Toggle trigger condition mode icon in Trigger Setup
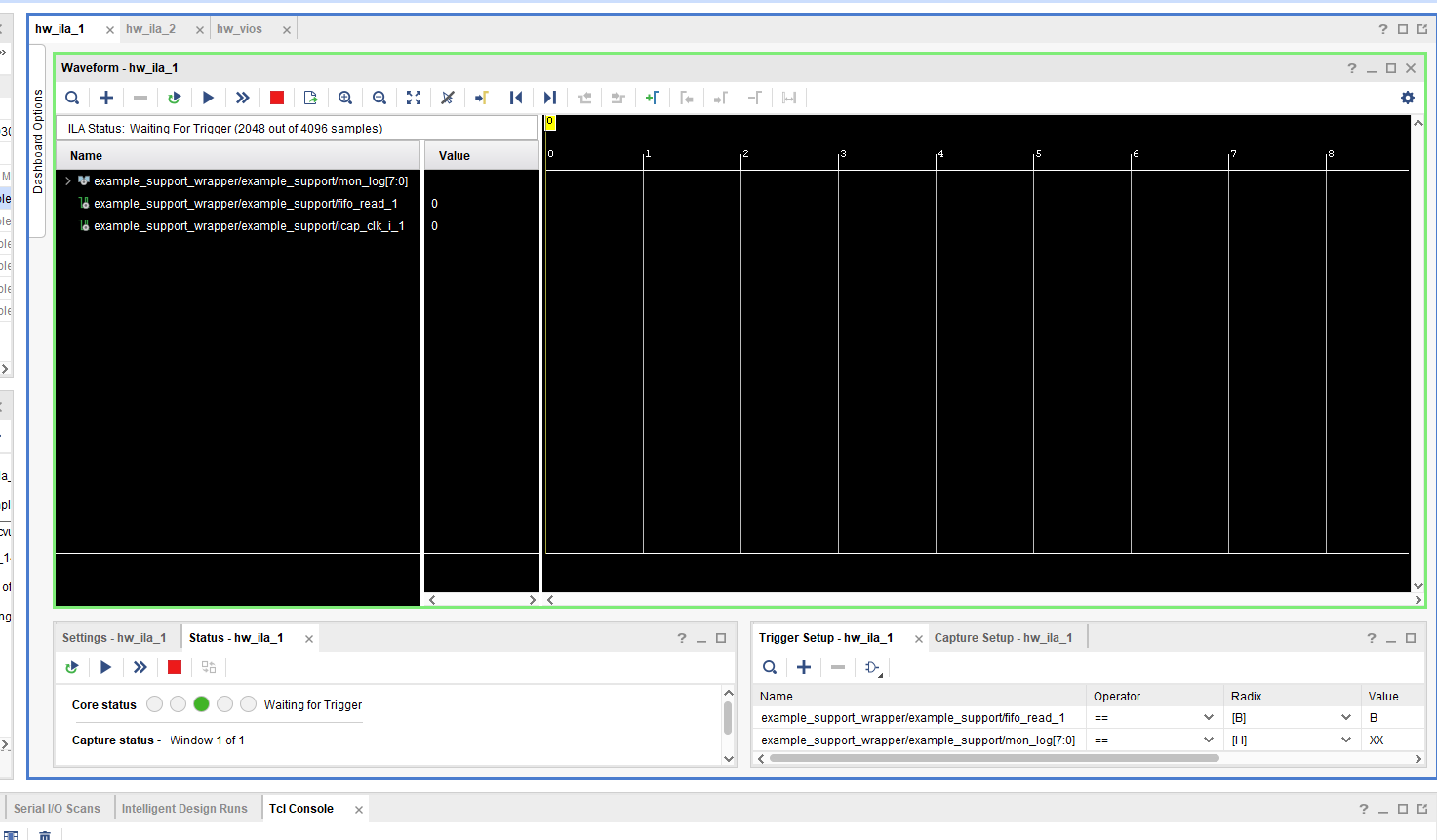1437x840 pixels. click(872, 667)
